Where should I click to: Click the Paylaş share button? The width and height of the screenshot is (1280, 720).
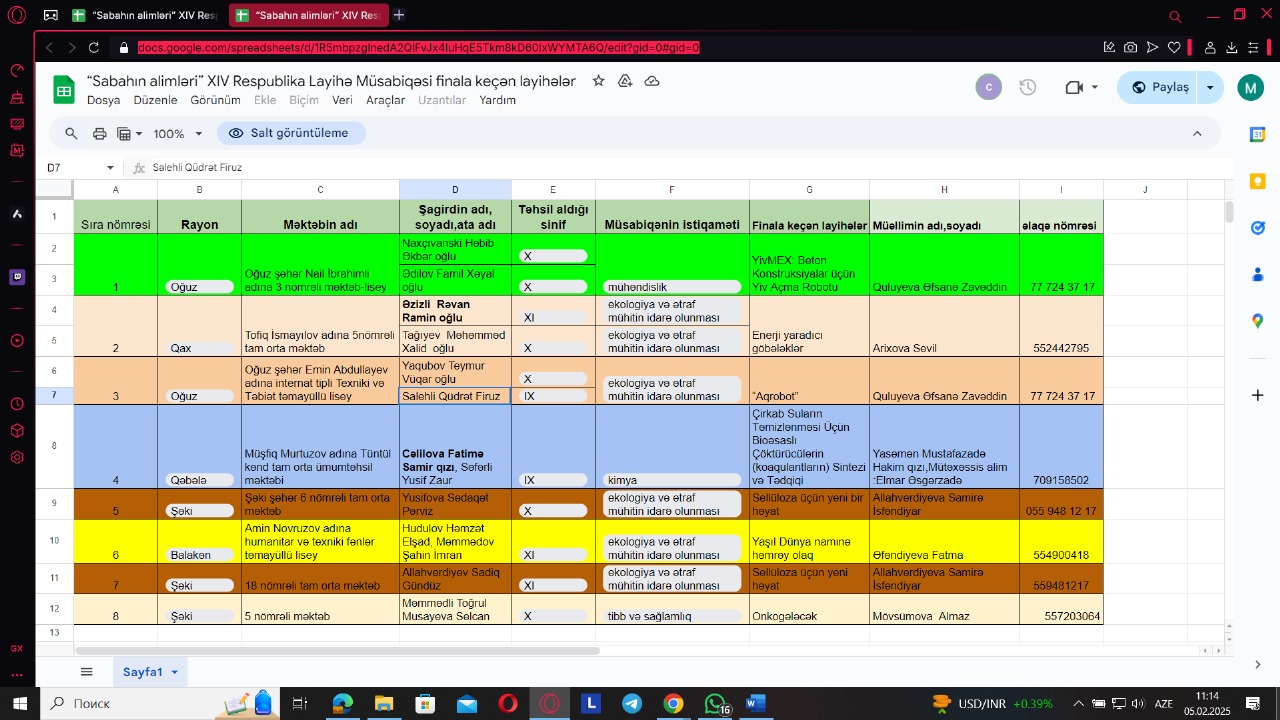[1159, 88]
